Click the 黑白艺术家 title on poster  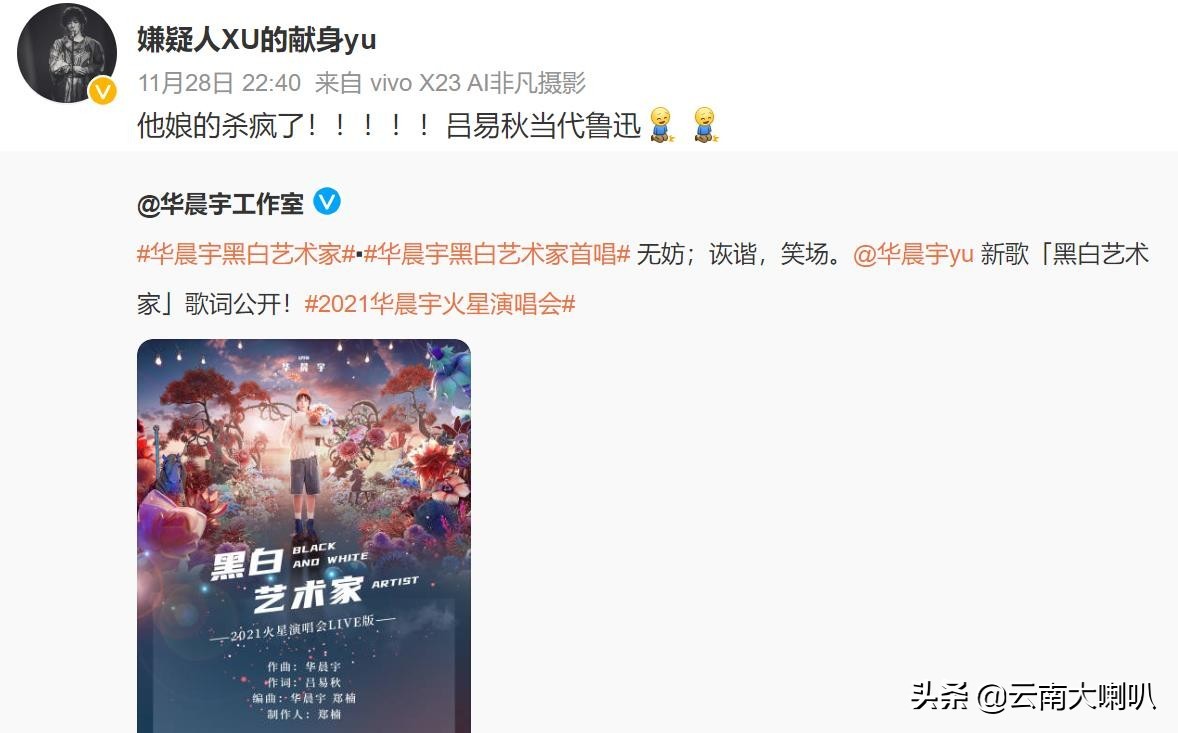tap(285, 577)
